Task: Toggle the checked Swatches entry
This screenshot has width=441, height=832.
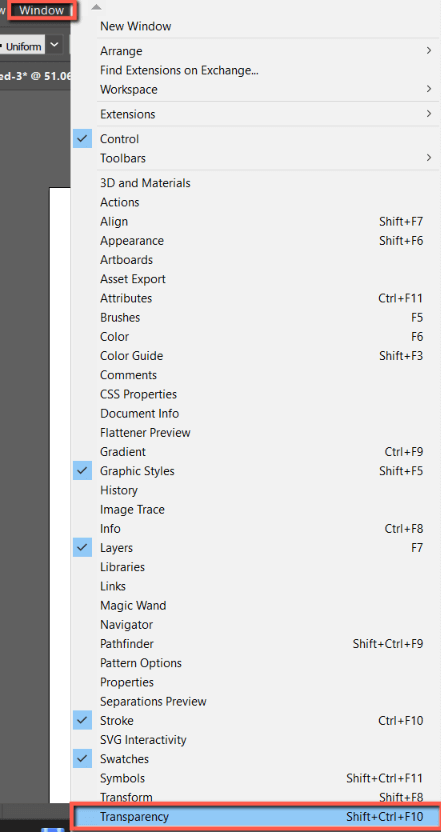Action: pos(256,759)
